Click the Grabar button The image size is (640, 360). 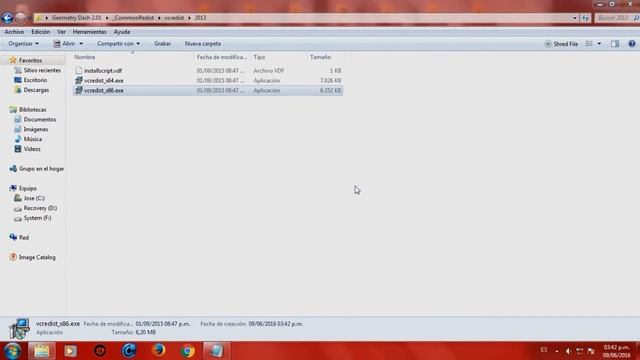162,44
